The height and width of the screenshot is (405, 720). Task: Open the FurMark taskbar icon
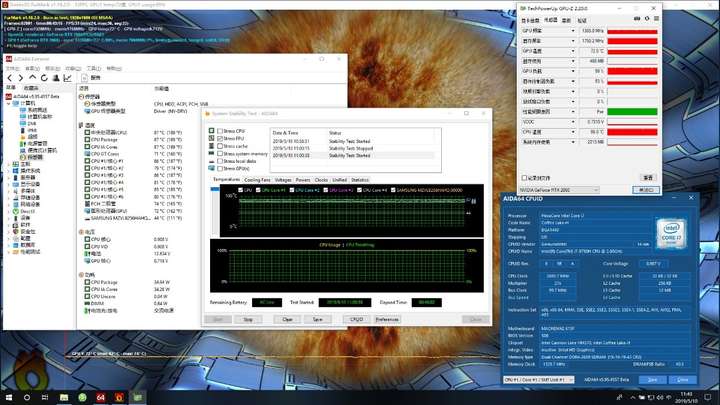pyautogui.click(x=119, y=397)
